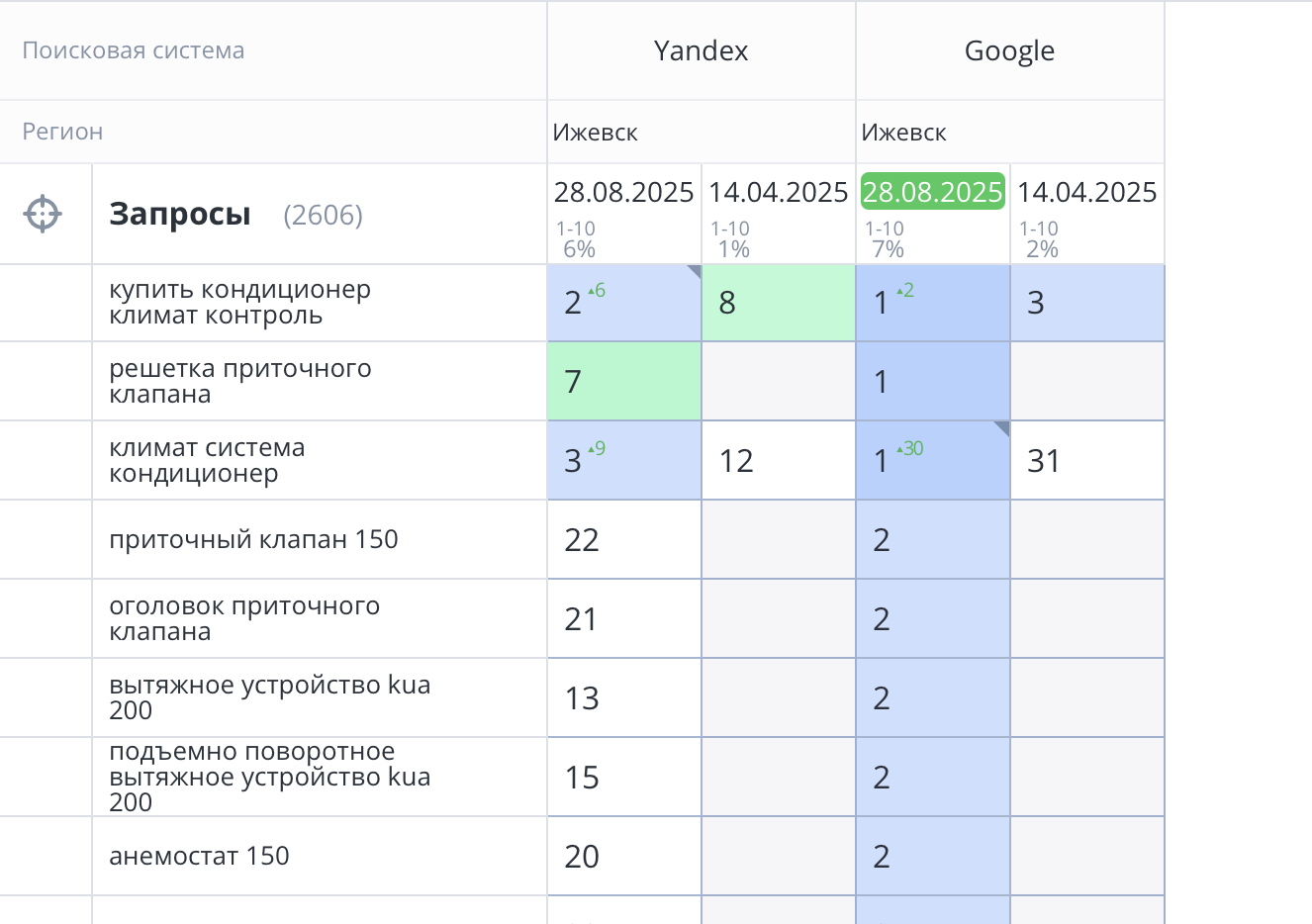Click Ижевск region under Google
This screenshot has height=924, width=1312.
903,133
